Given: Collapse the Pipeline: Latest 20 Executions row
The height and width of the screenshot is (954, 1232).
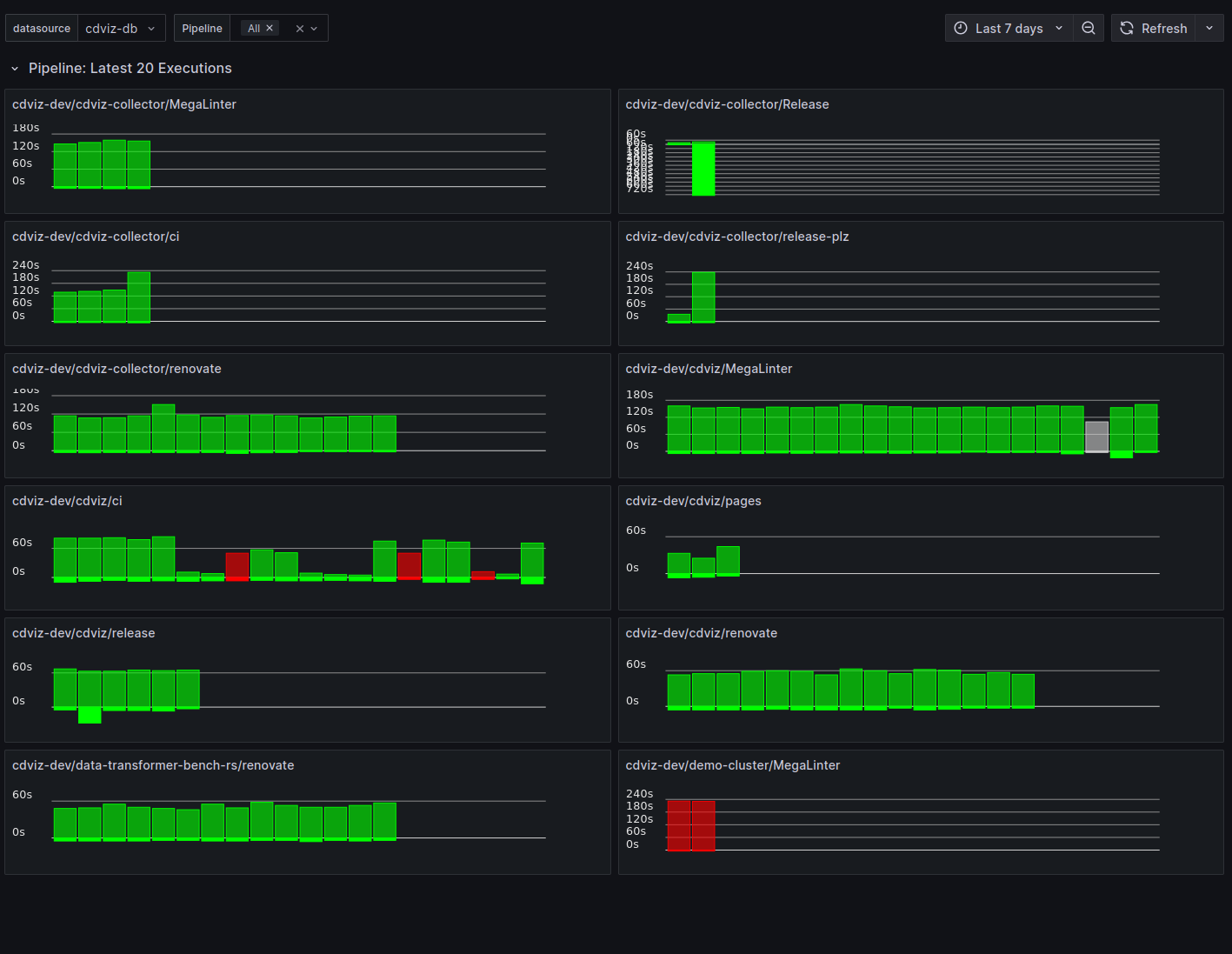Looking at the screenshot, I should (x=14, y=68).
